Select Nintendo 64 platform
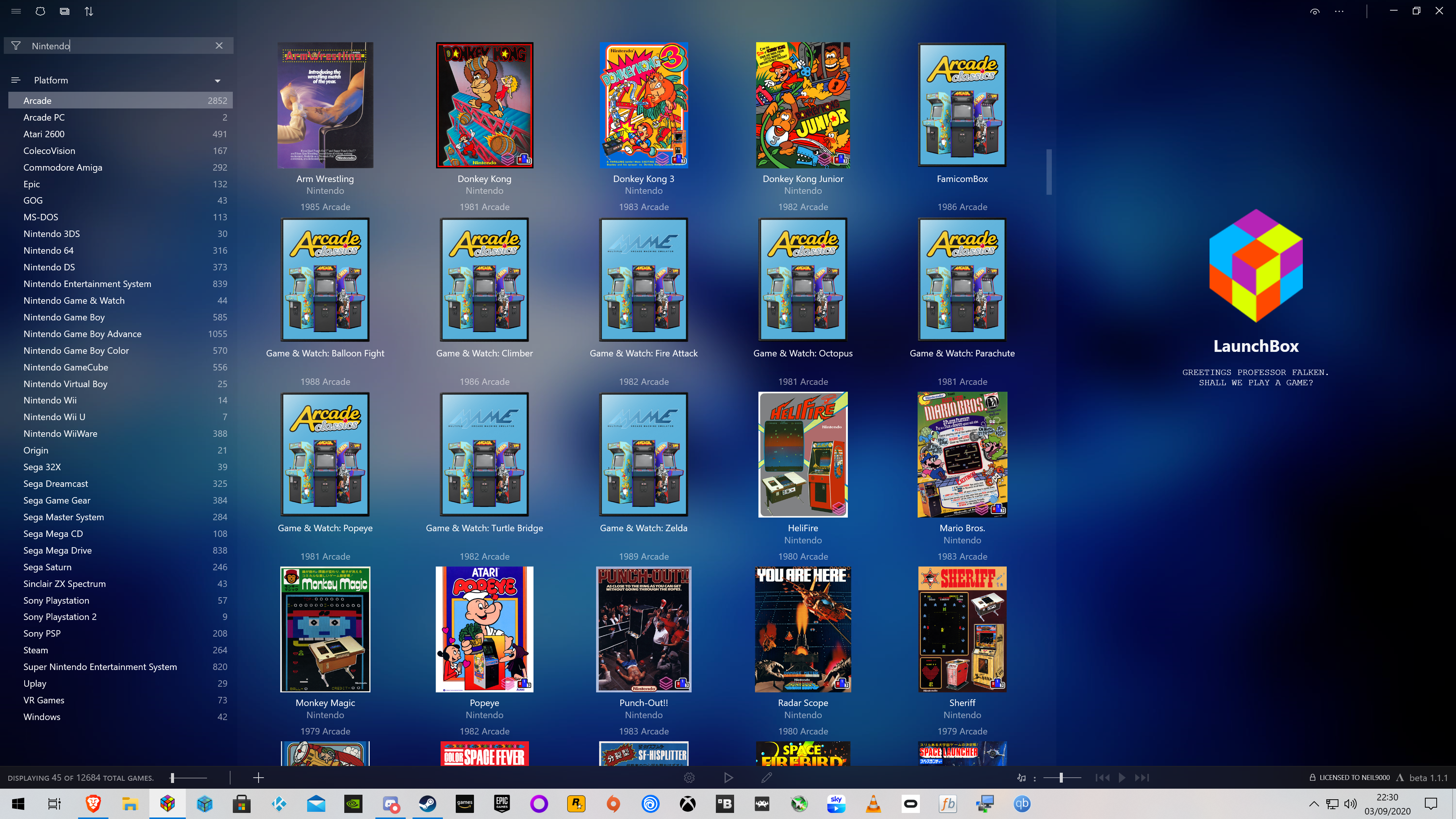The height and width of the screenshot is (819, 1456). tap(121, 250)
